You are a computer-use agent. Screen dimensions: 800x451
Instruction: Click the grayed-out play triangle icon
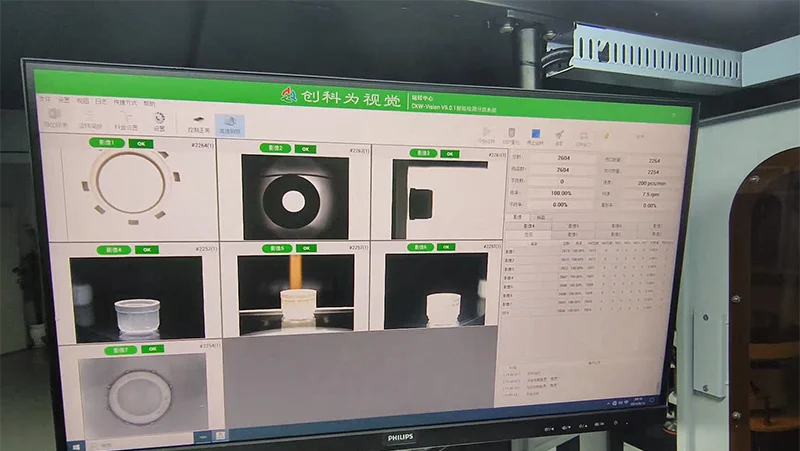[486, 134]
